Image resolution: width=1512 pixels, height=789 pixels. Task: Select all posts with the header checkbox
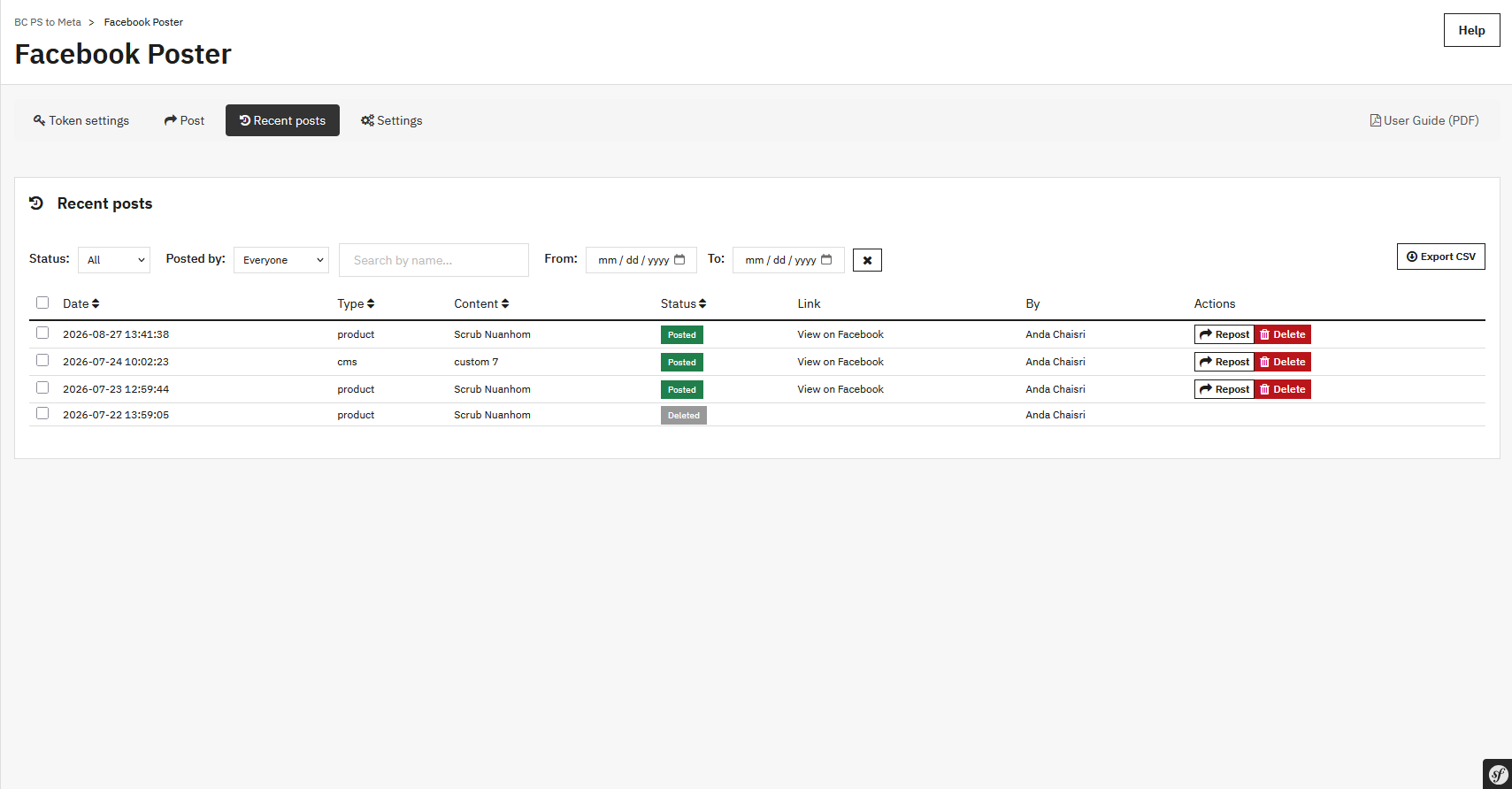coord(42,303)
